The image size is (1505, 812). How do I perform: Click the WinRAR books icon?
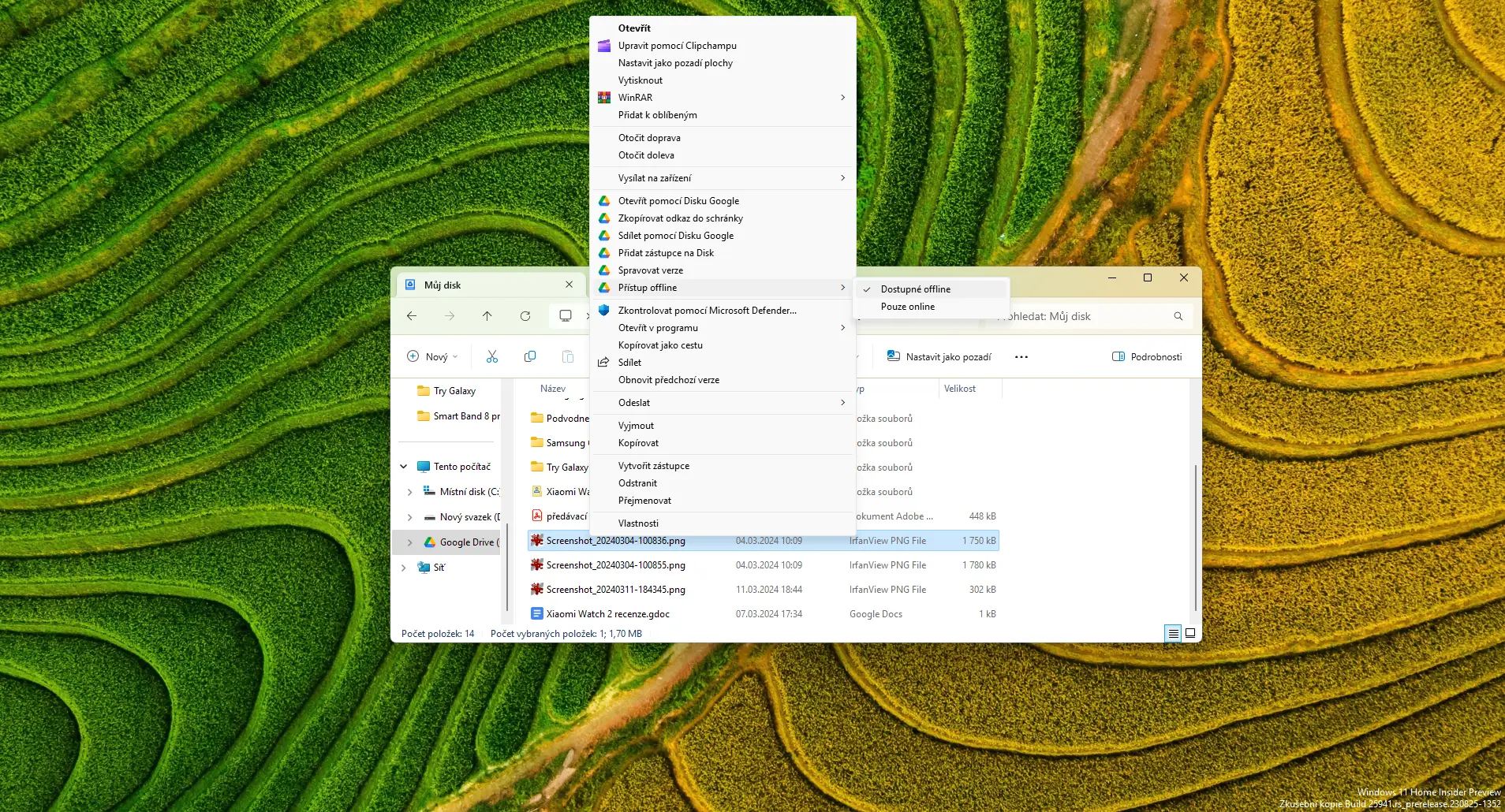(x=604, y=98)
